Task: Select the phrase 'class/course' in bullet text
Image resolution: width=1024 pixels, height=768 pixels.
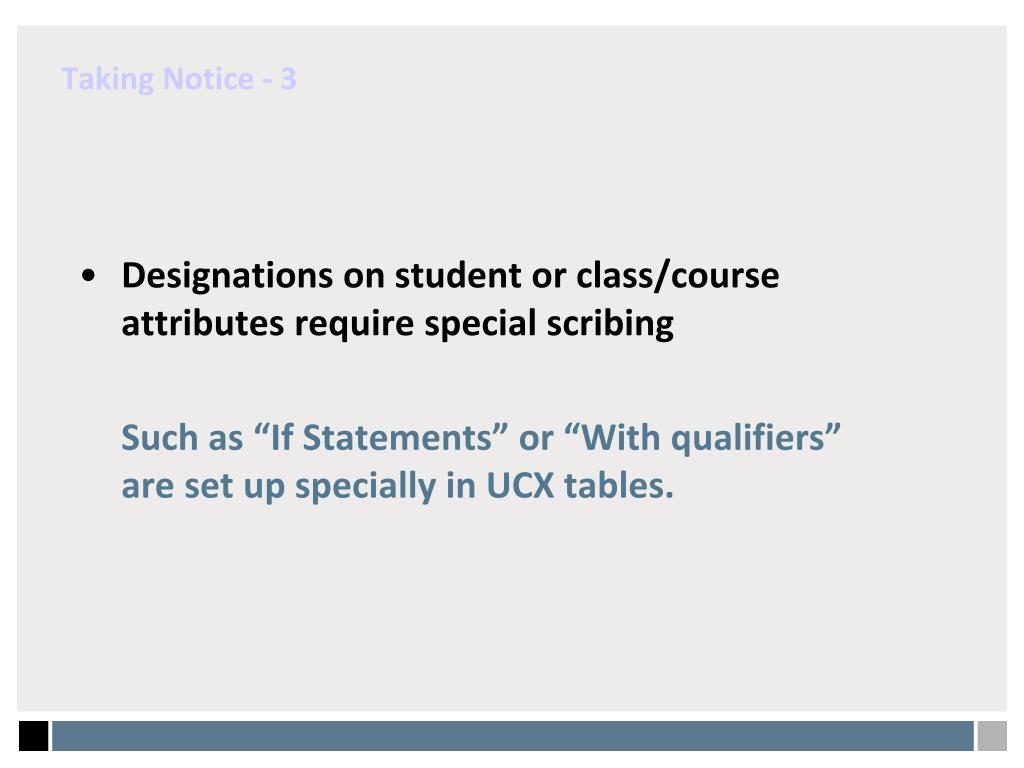Action: [x=678, y=276]
